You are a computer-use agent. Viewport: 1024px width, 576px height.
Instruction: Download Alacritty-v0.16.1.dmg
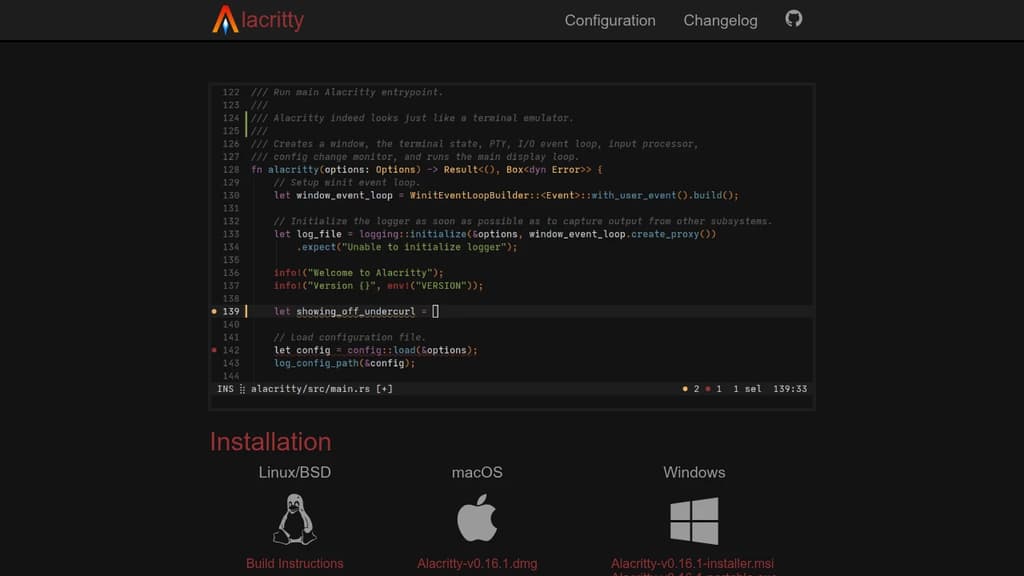click(477, 563)
